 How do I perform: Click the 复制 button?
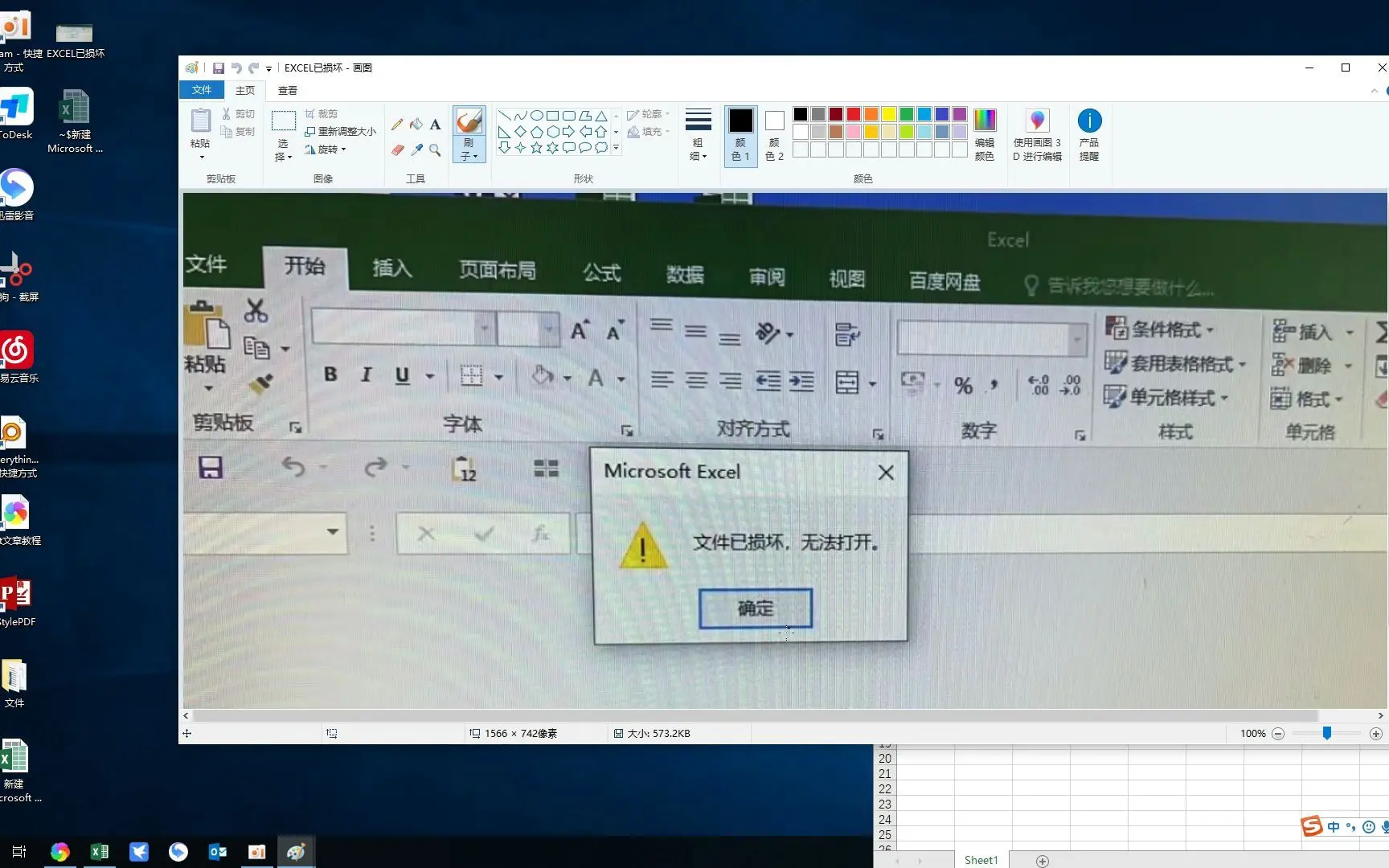click(238, 132)
